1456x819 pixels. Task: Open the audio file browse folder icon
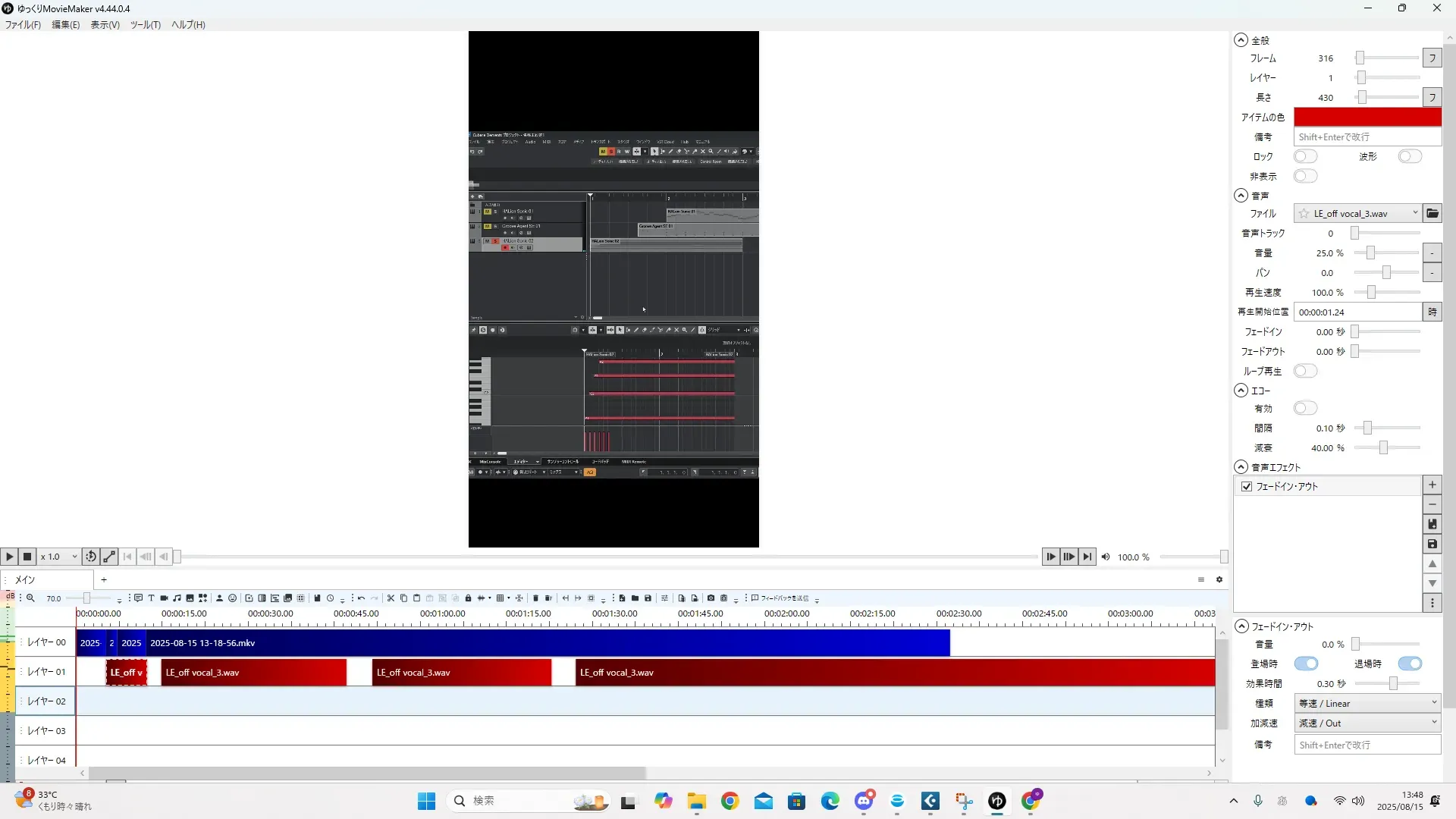(x=1432, y=214)
